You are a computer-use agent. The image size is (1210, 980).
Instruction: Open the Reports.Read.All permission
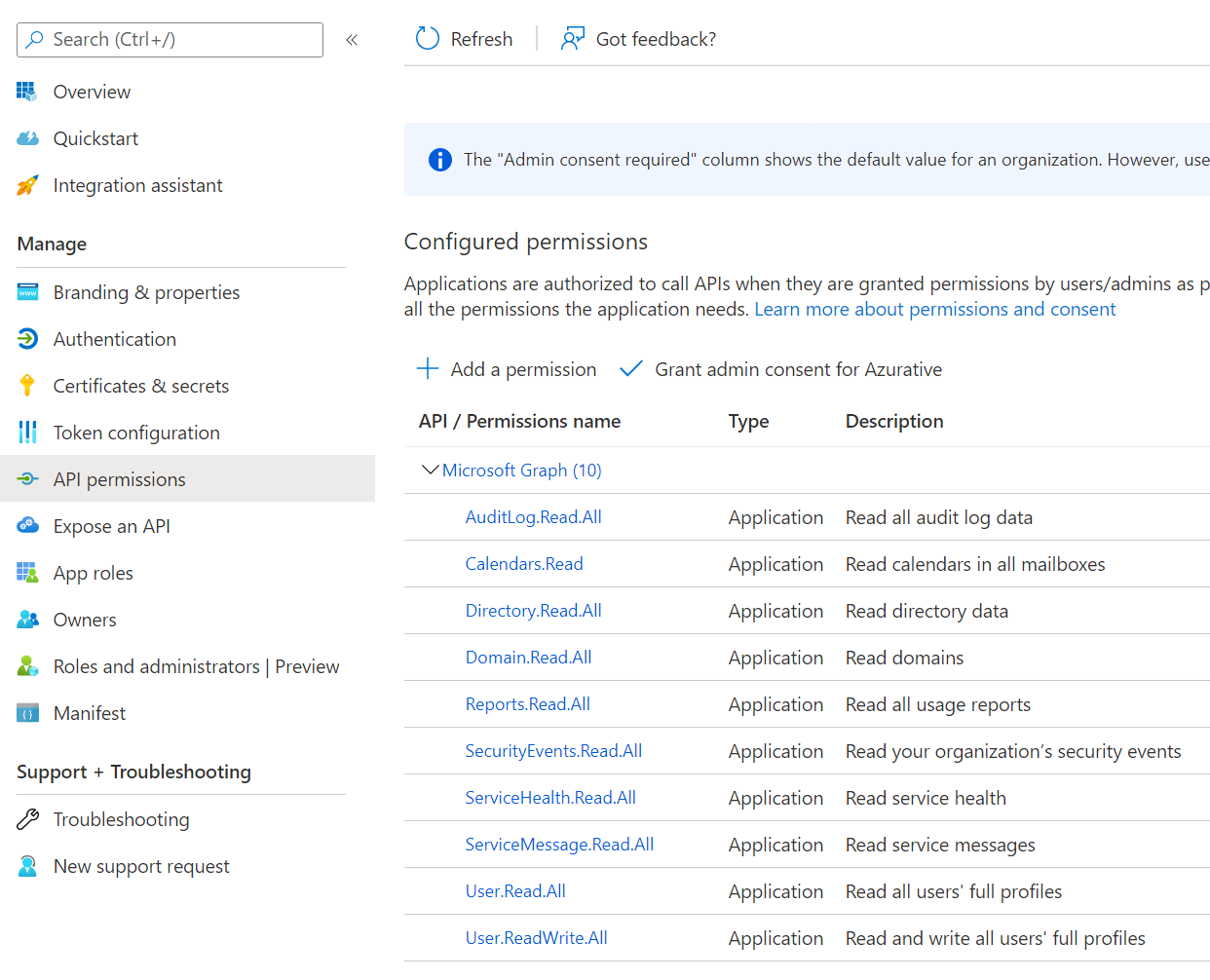click(x=527, y=704)
